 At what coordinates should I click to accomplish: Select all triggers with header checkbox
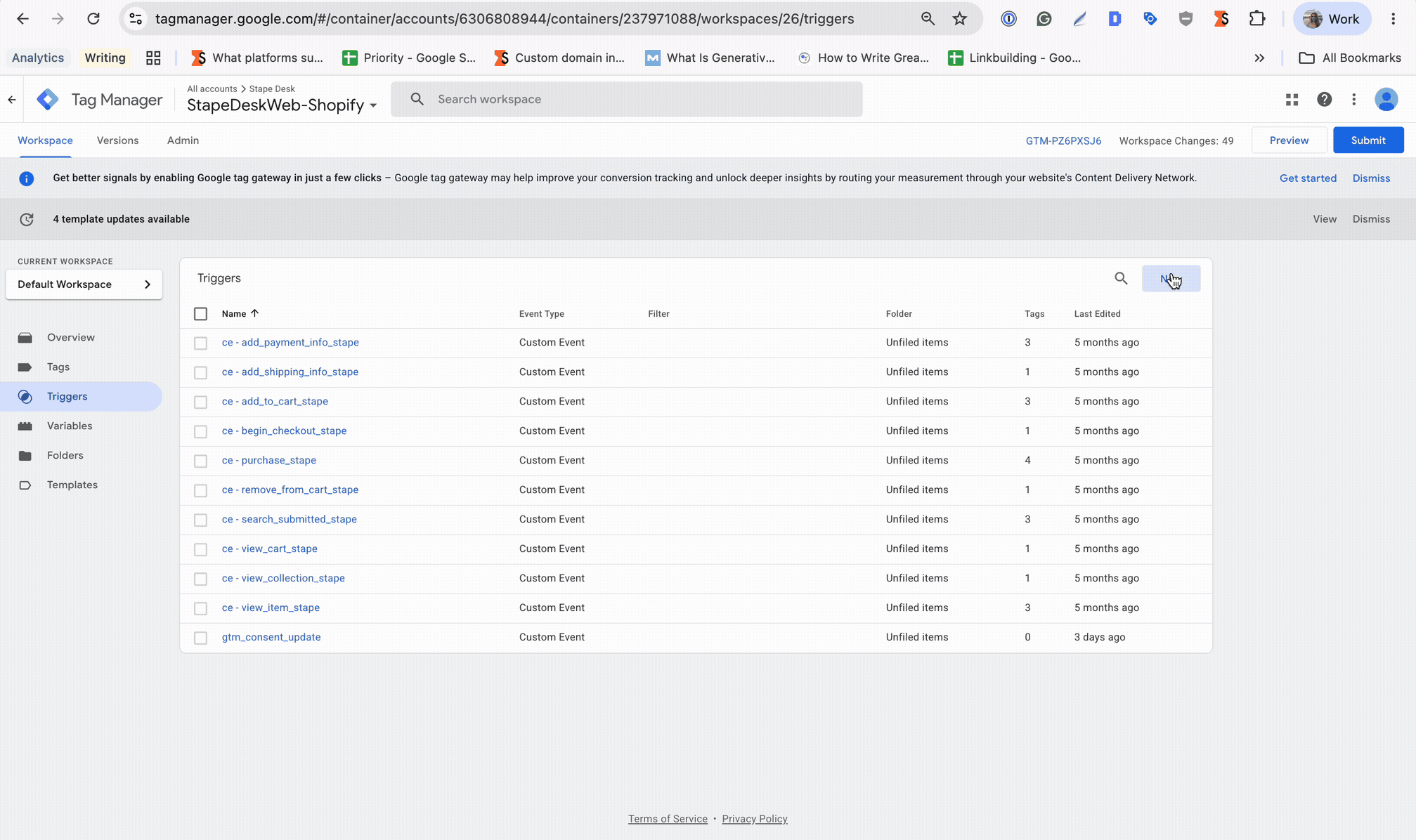[201, 314]
